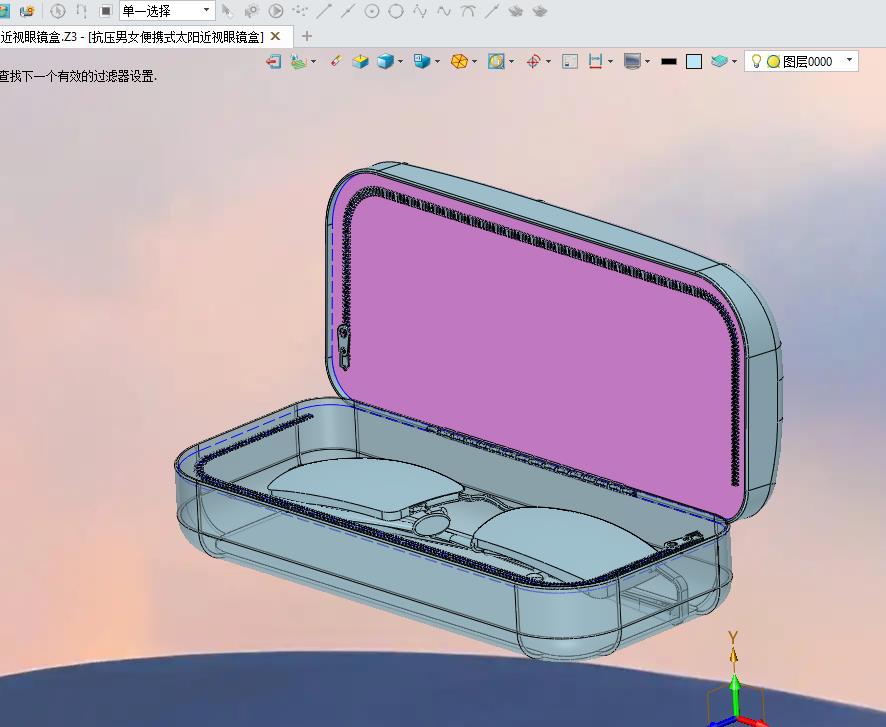This screenshot has height=727, width=886.
Task: Select the line midpoint snap icon
Action: [348, 11]
